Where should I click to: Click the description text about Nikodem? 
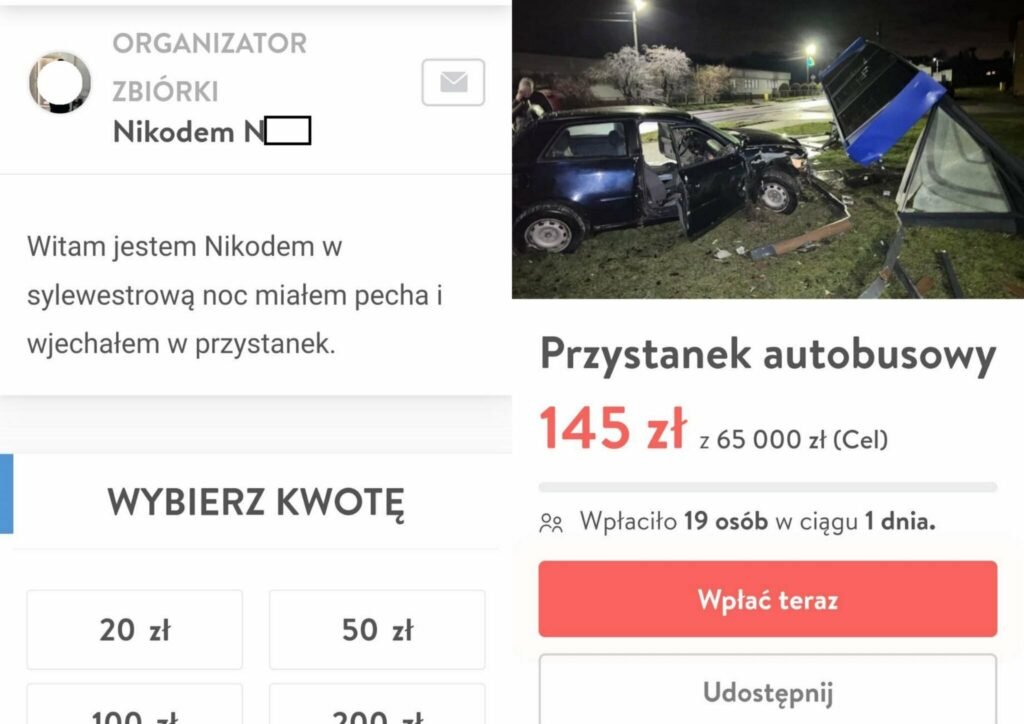click(235, 295)
